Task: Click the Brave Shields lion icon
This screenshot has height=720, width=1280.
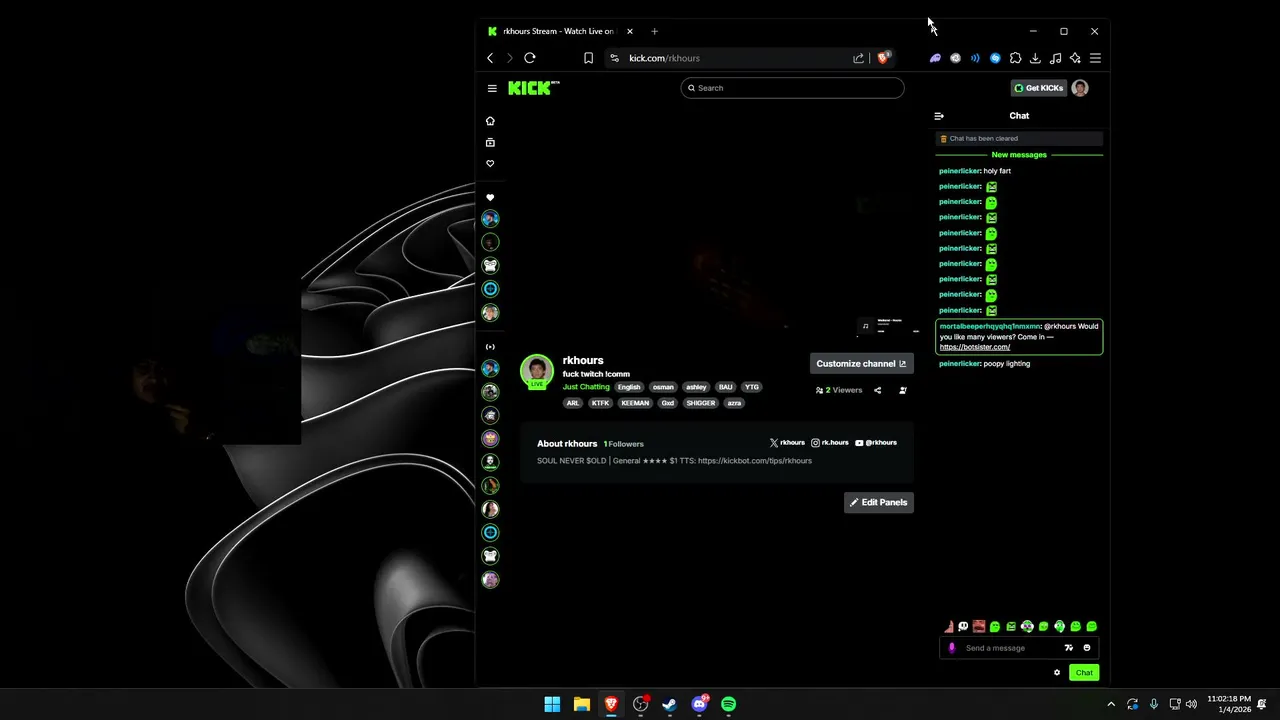Action: [883, 58]
